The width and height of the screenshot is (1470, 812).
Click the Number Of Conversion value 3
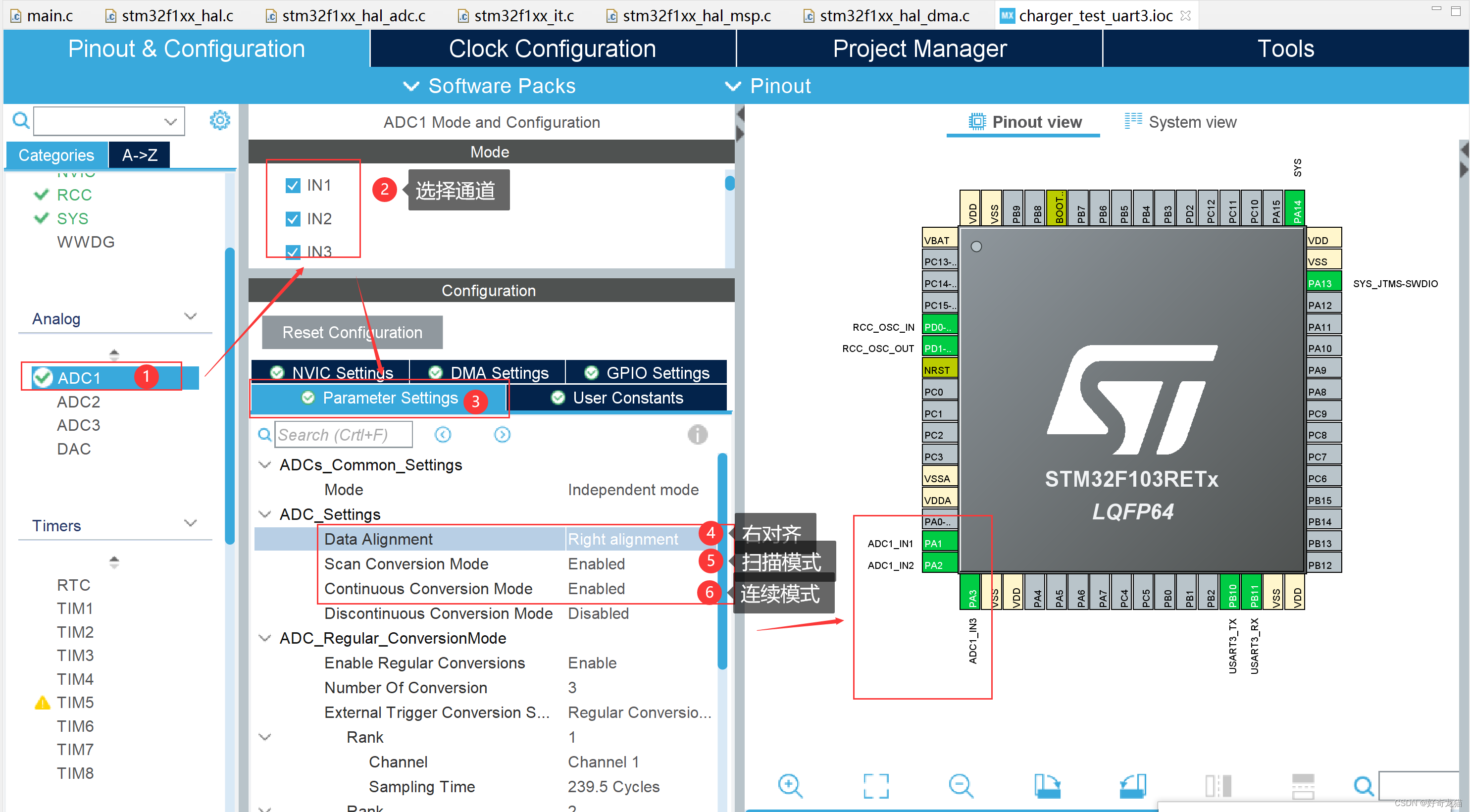pos(572,688)
